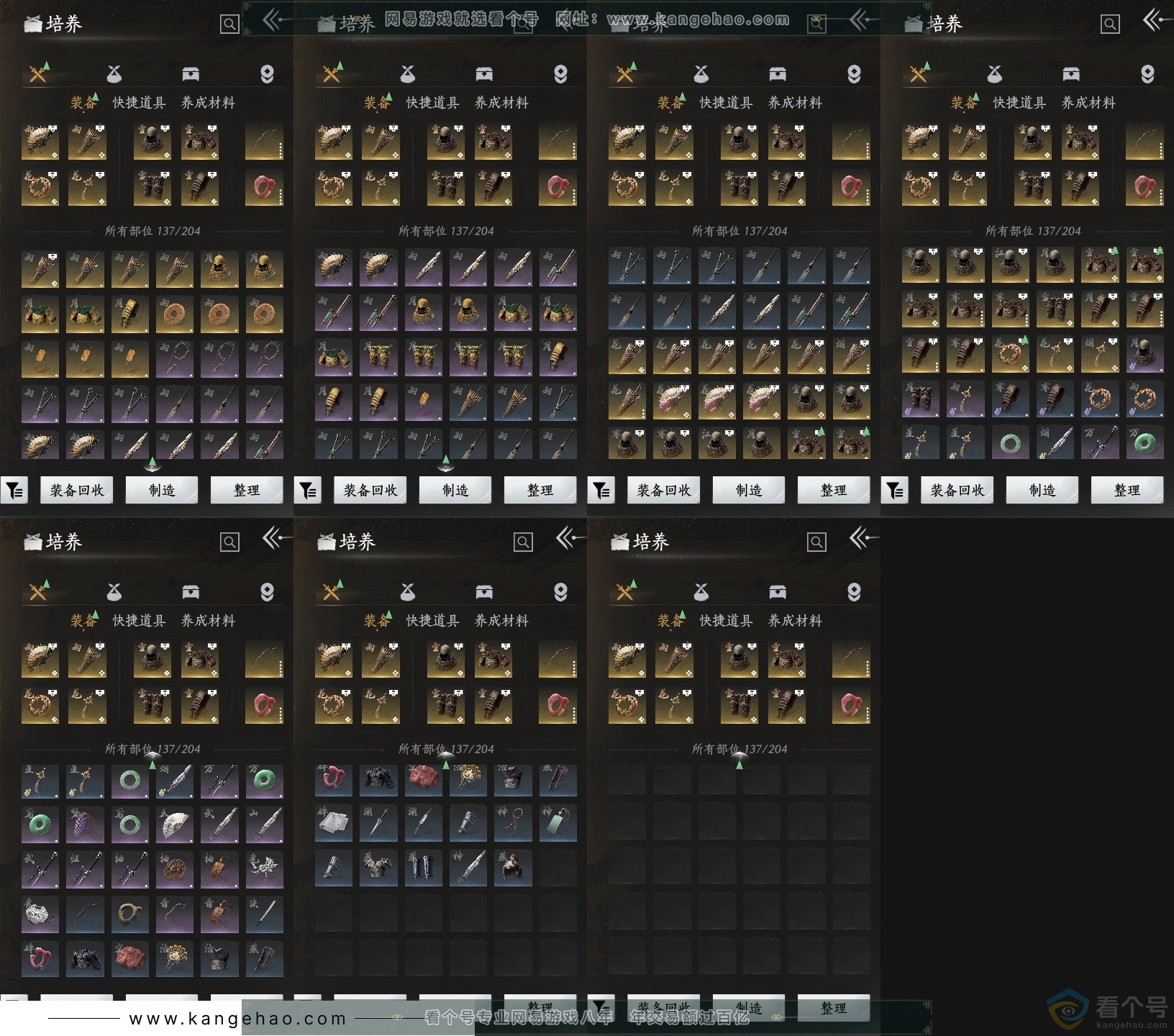Click 整理 button in top-left panel

247,490
